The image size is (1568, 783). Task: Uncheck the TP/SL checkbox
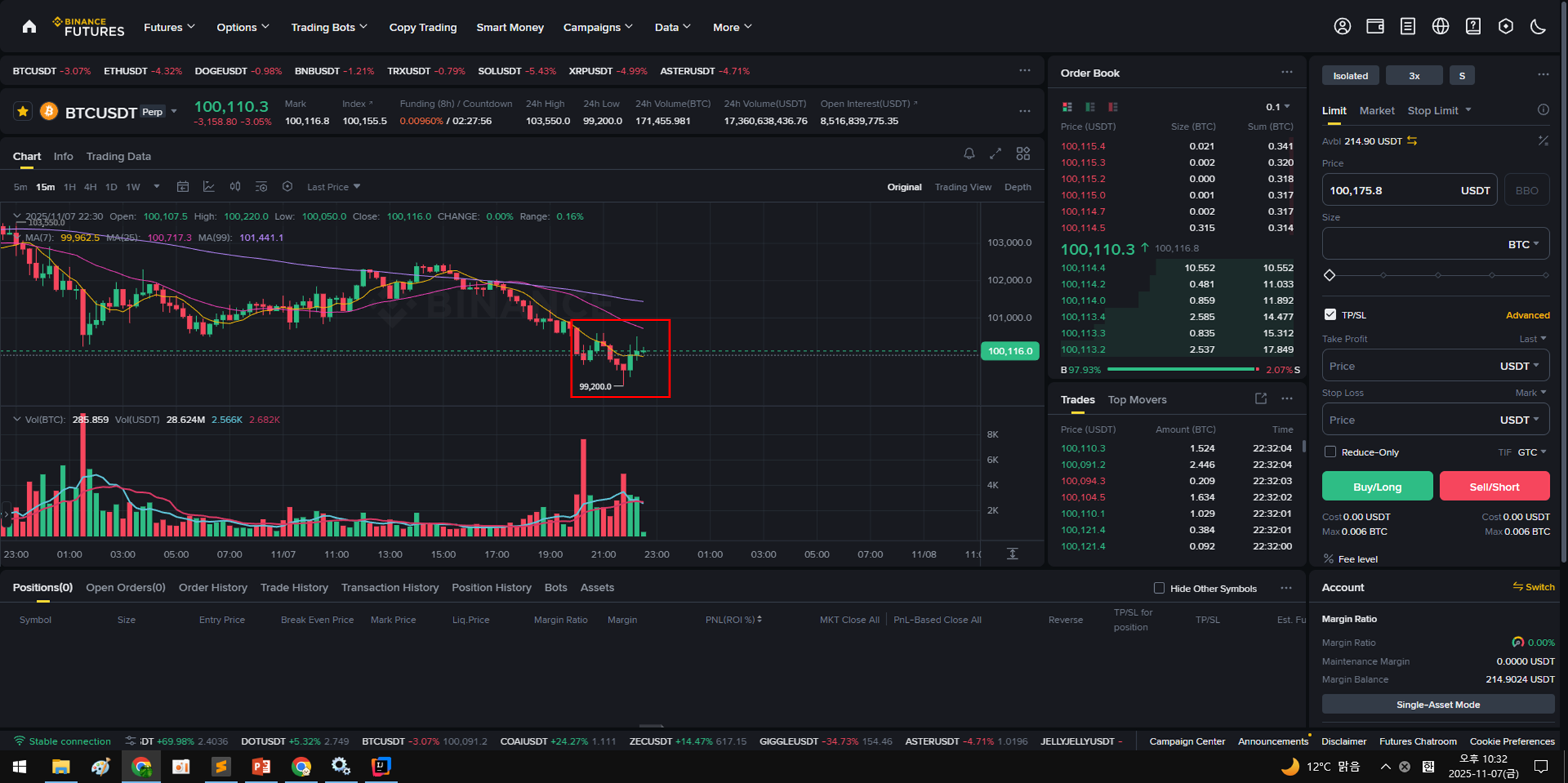pyautogui.click(x=1330, y=315)
